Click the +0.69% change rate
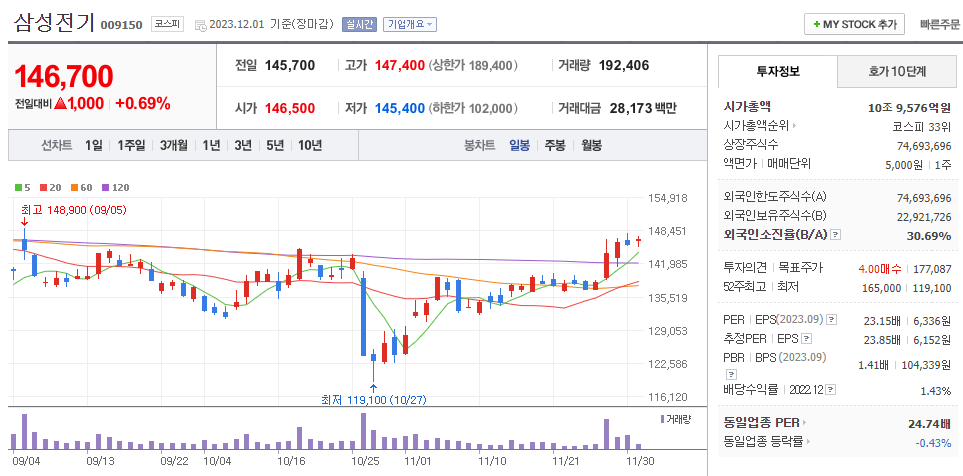This screenshot has width=963, height=476. pos(143,103)
